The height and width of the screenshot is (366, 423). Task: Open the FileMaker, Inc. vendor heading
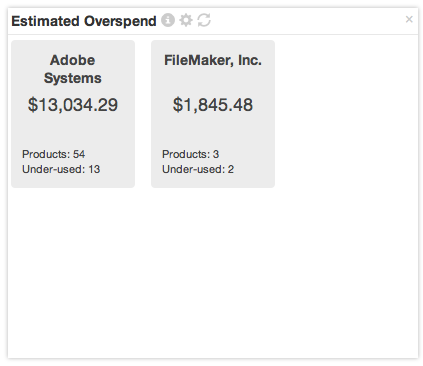coord(213,60)
